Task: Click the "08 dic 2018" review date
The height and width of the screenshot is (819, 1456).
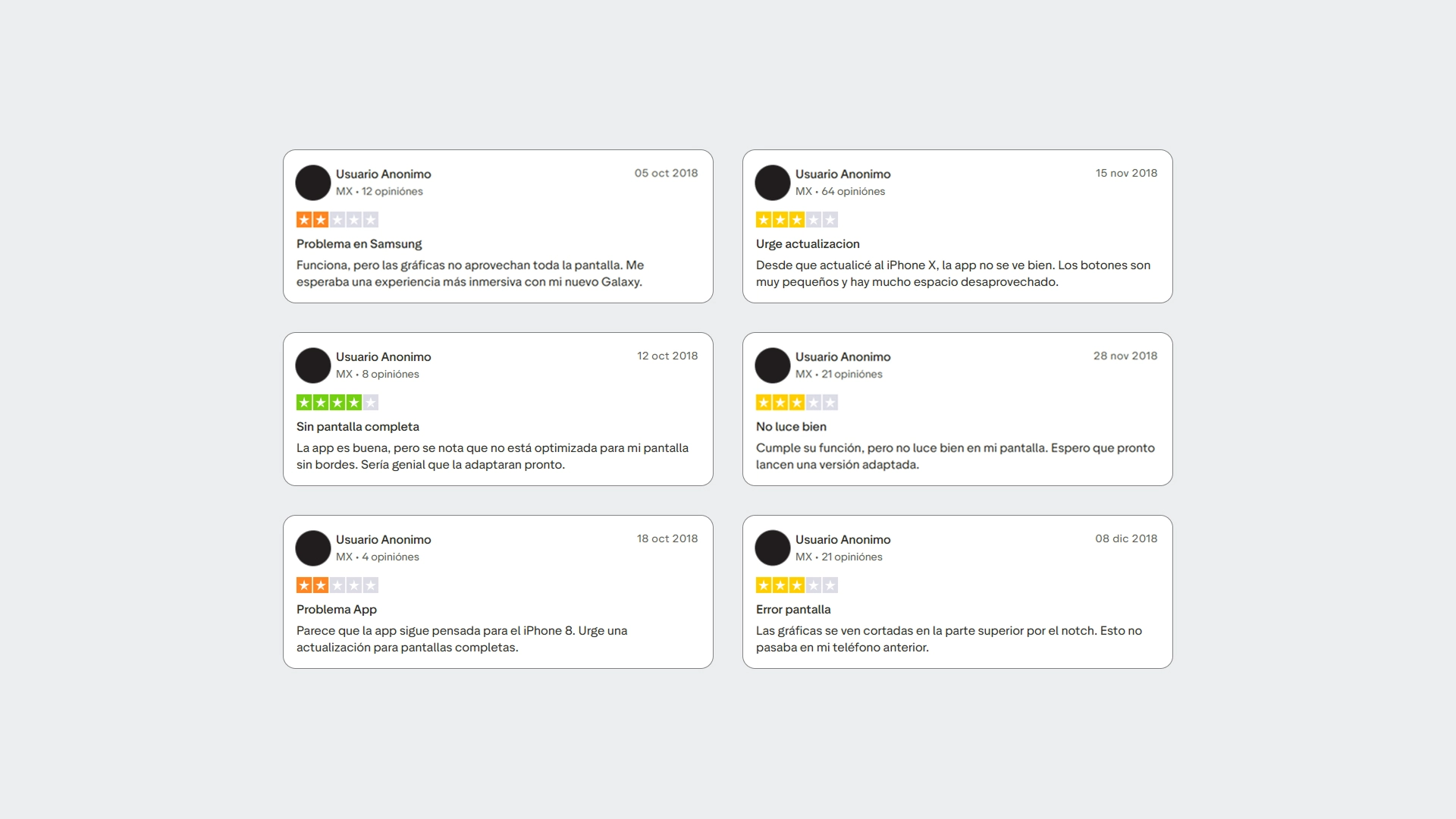Action: [x=1125, y=538]
